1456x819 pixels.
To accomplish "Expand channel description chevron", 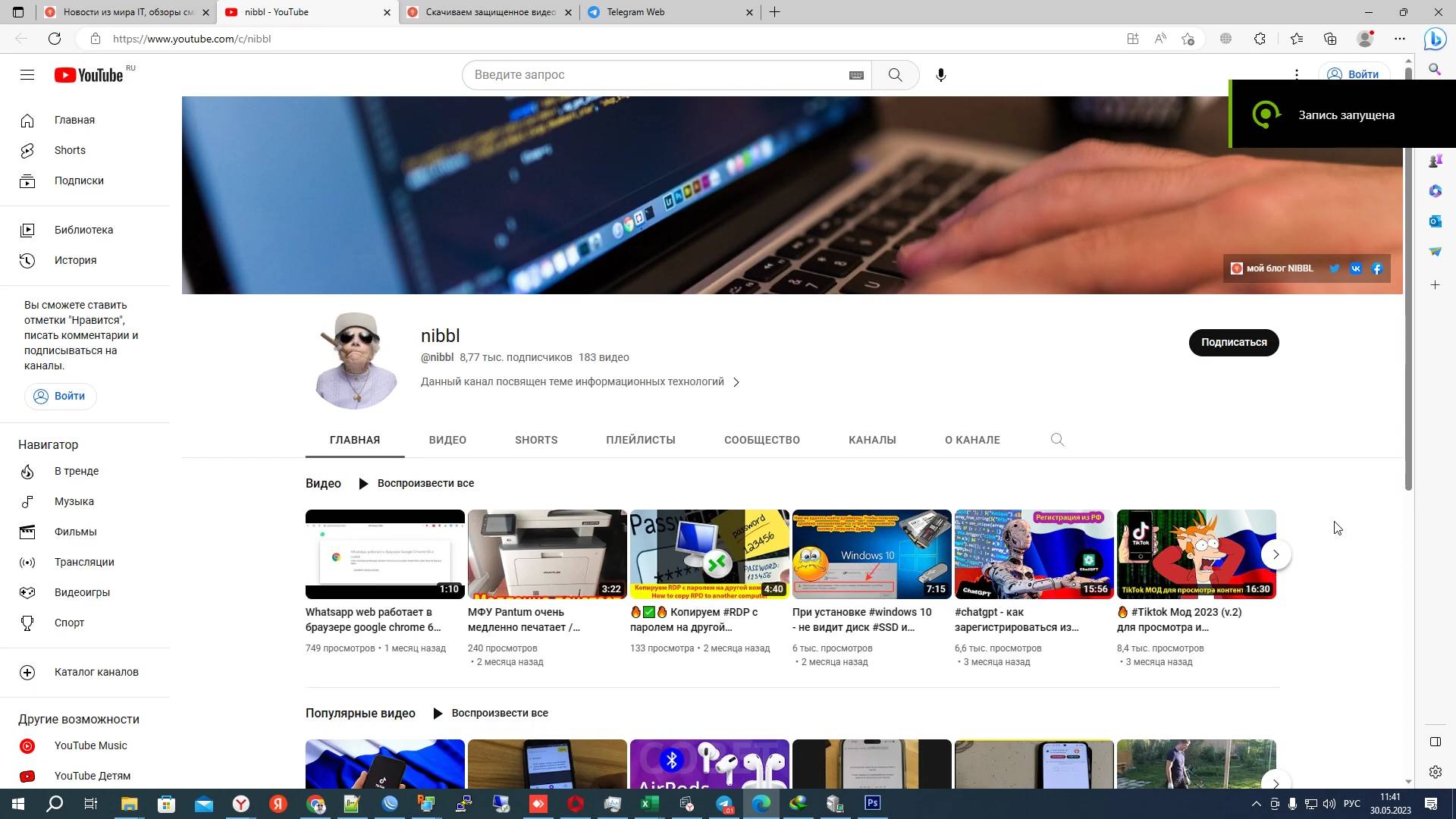I will click(736, 382).
